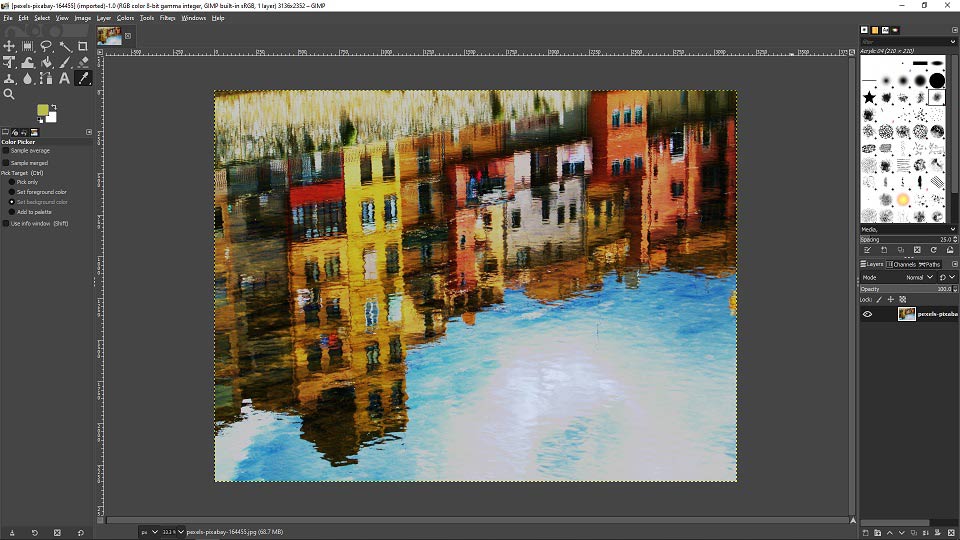The height and width of the screenshot is (540, 960).
Task: Enable the Sample merged checkbox
Action: [x=6, y=163]
